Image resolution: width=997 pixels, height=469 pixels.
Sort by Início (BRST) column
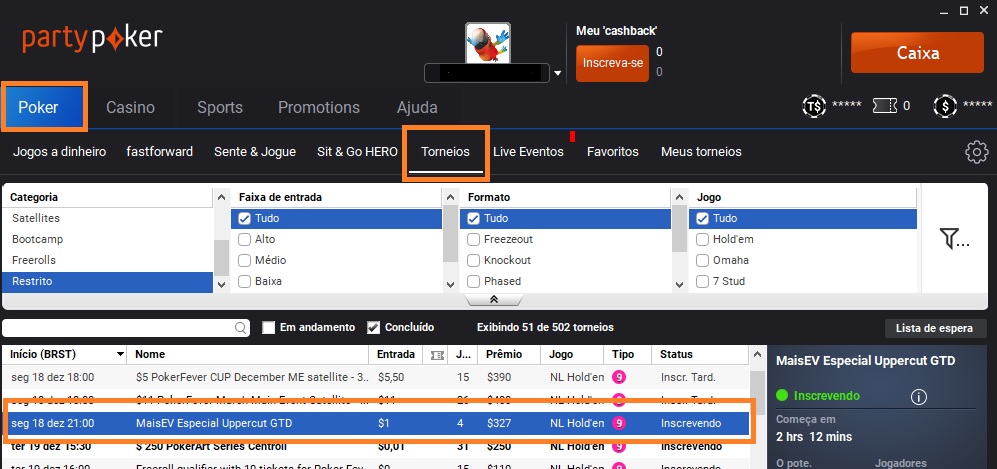64,354
